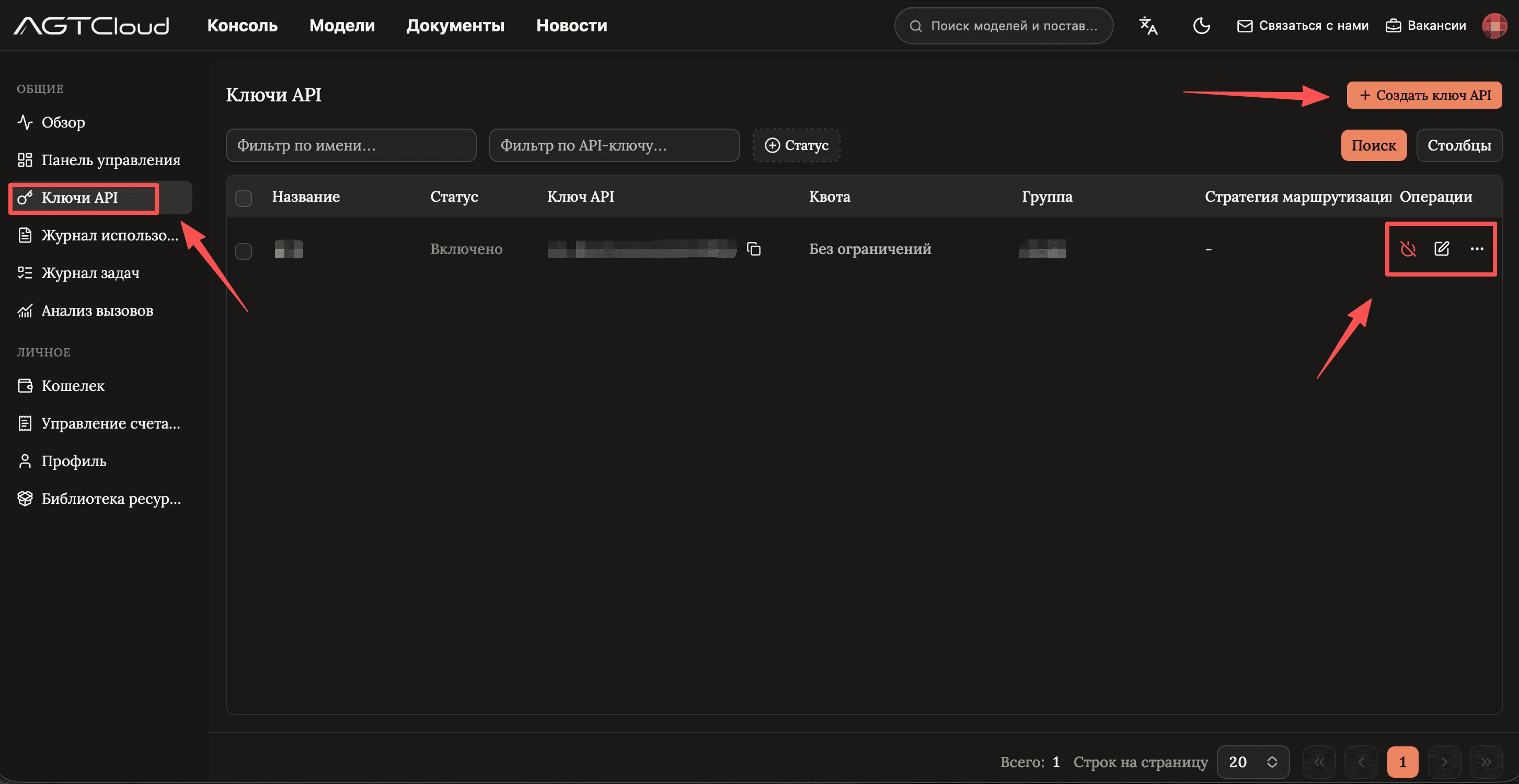Focus the Фильтр по имени field
The width and height of the screenshot is (1519, 784).
[351, 145]
